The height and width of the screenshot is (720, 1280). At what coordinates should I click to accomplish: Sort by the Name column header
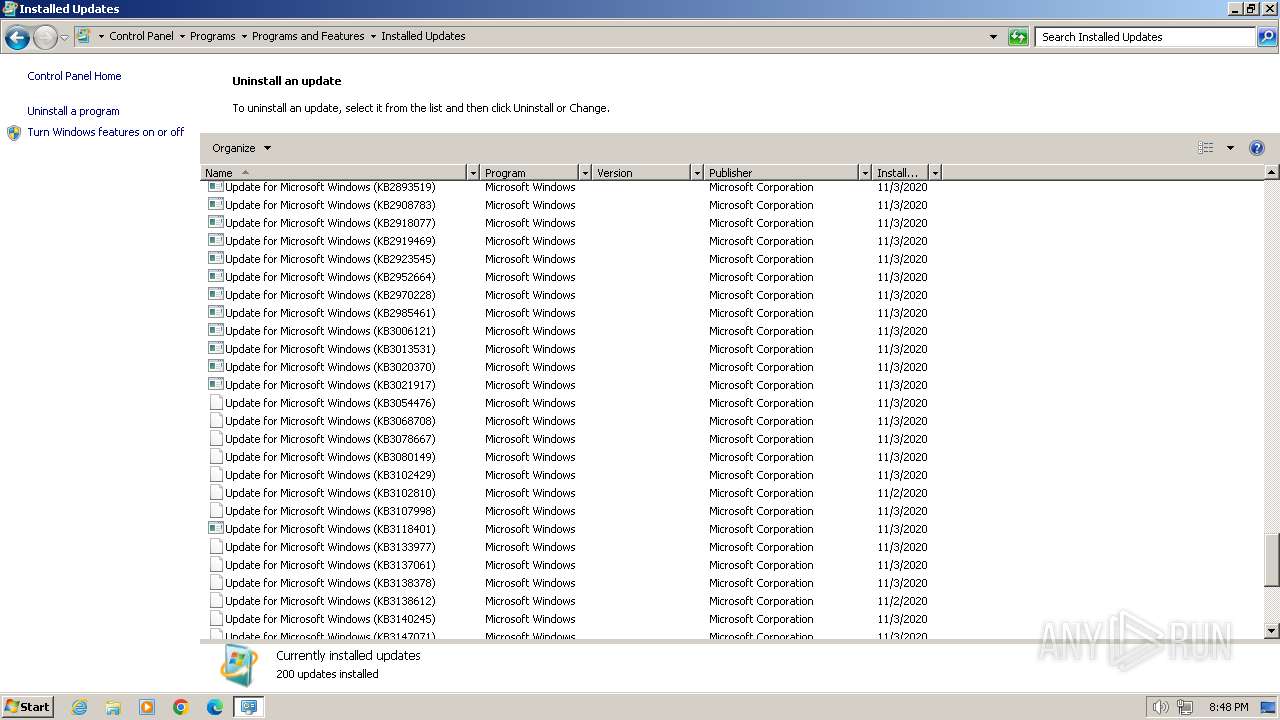tap(333, 173)
